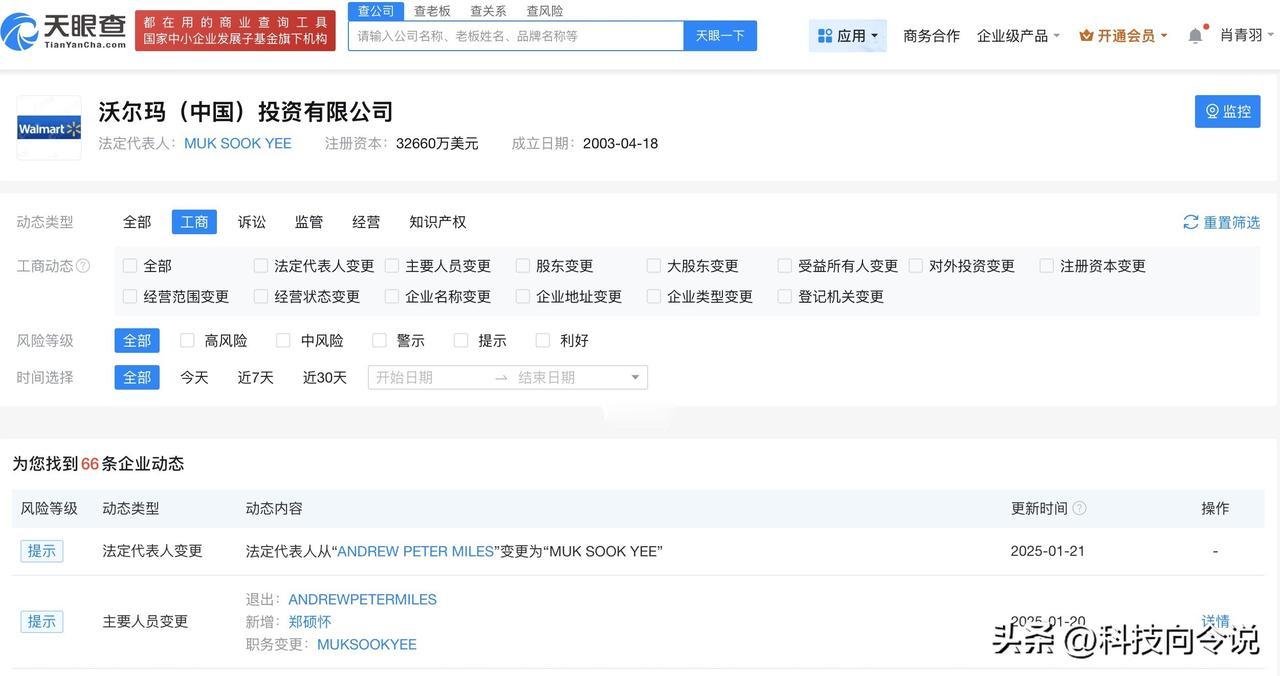Open ANDREWPETERMILES link after 退出
This screenshot has width=1280, height=676.
pos(362,599)
